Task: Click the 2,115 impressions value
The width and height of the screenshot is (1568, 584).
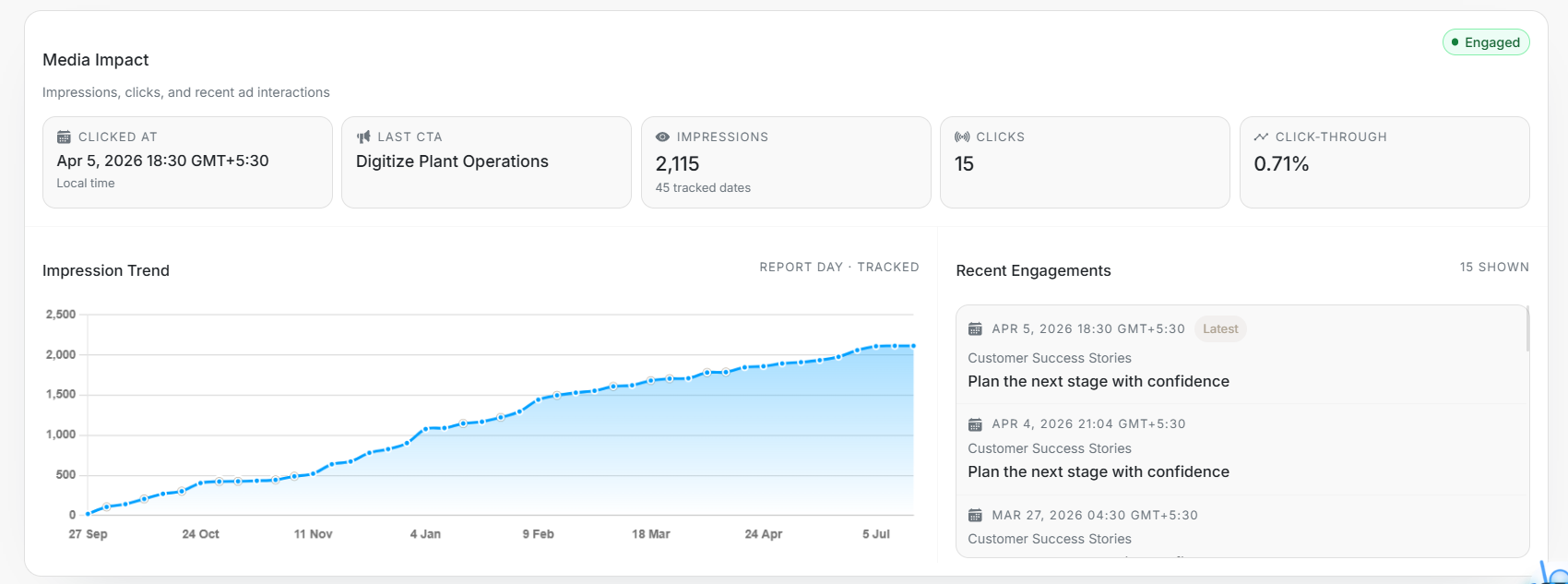Action: pyautogui.click(x=677, y=164)
